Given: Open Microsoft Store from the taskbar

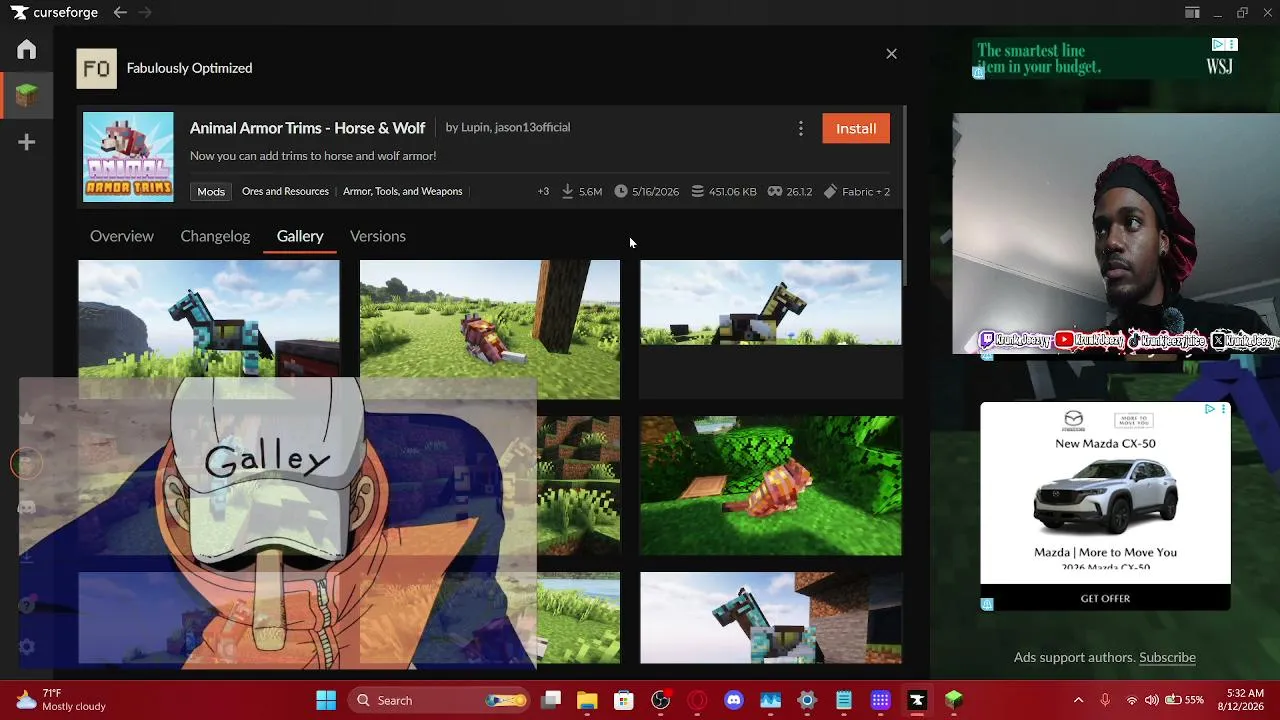Looking at the screenshot, I should coord(624,700).
